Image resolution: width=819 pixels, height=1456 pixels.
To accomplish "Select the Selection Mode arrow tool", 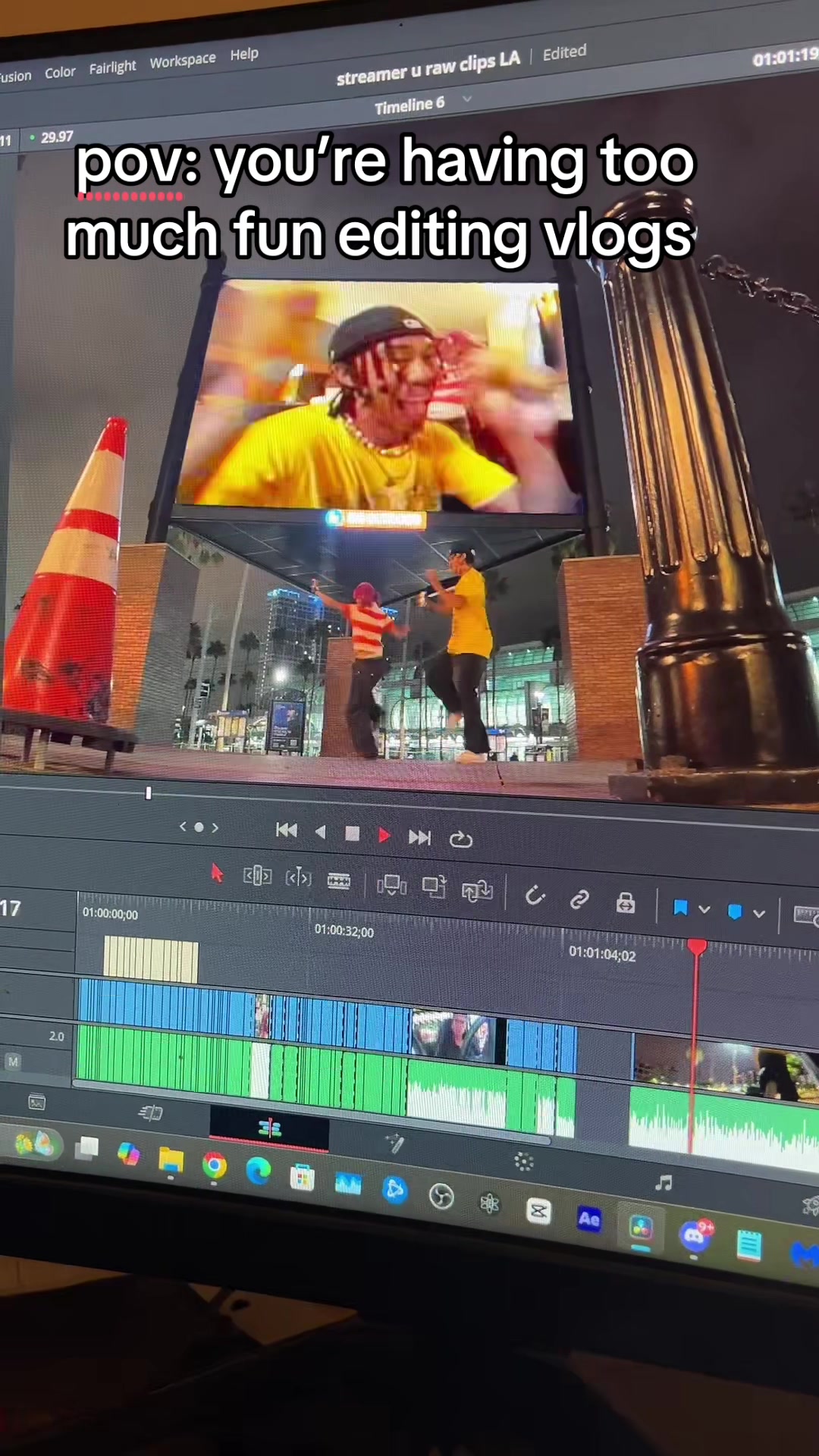I will coord(217,873).
